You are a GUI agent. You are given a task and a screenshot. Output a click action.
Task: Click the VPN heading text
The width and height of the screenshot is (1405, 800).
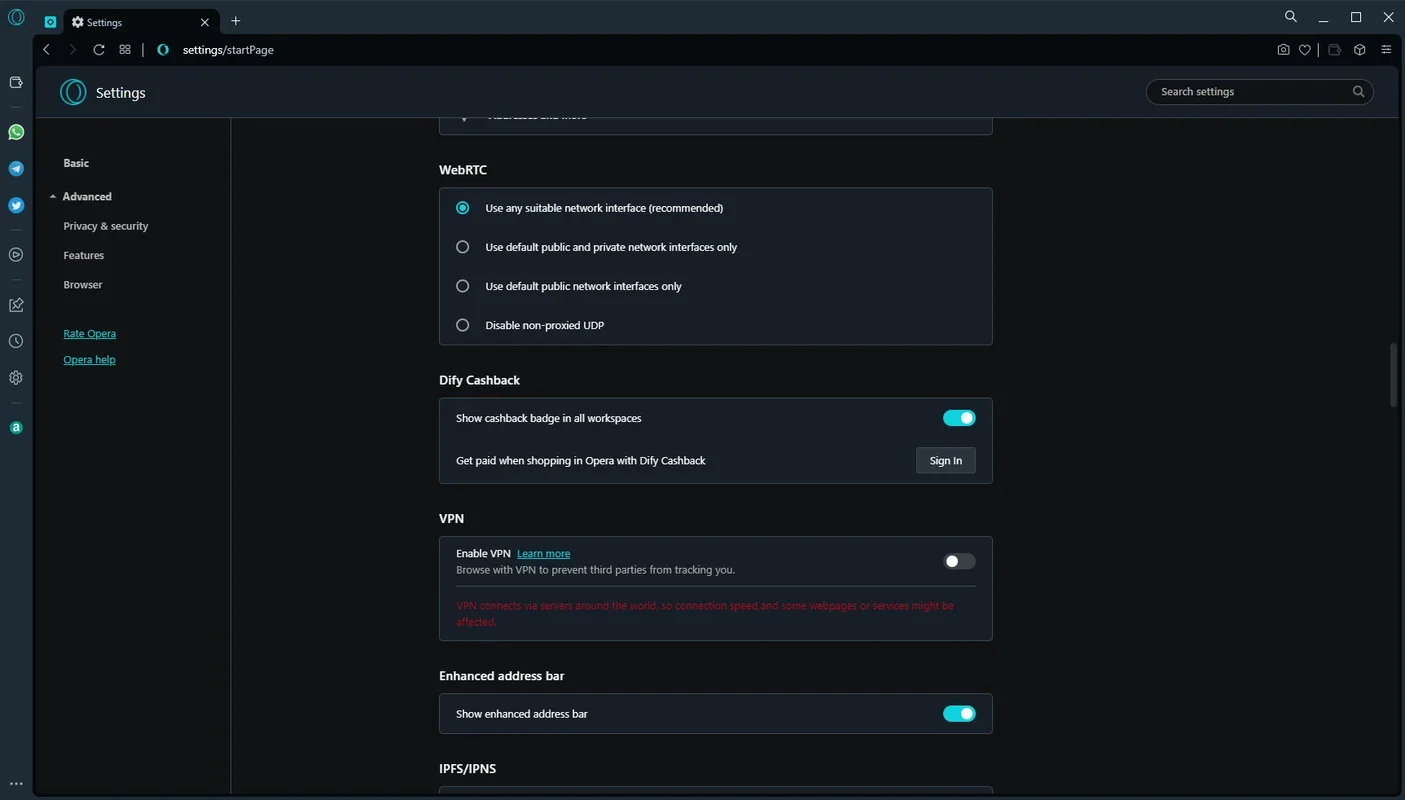pos(452,519)
